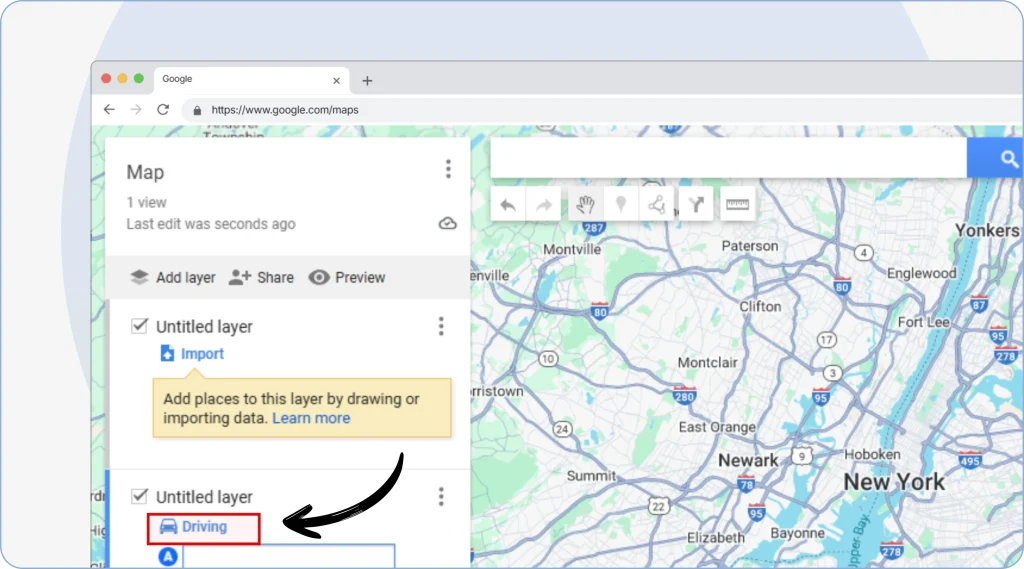Click the Share button

click(x=261, y=278)
